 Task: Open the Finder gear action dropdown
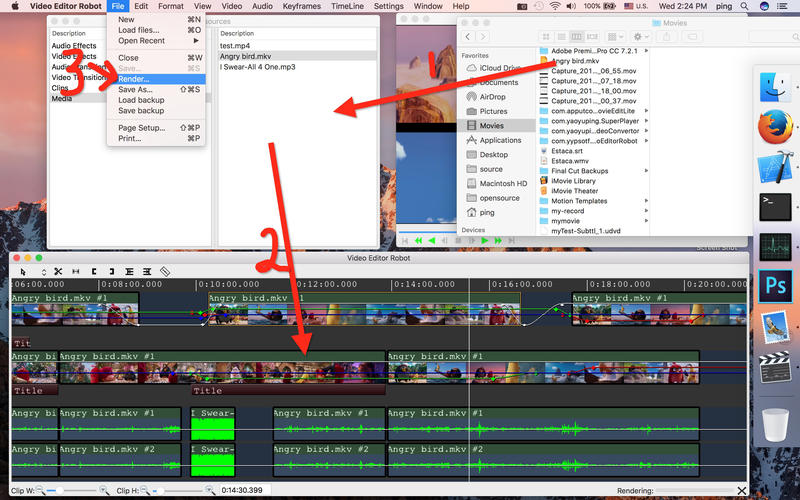tap(641, 37)
